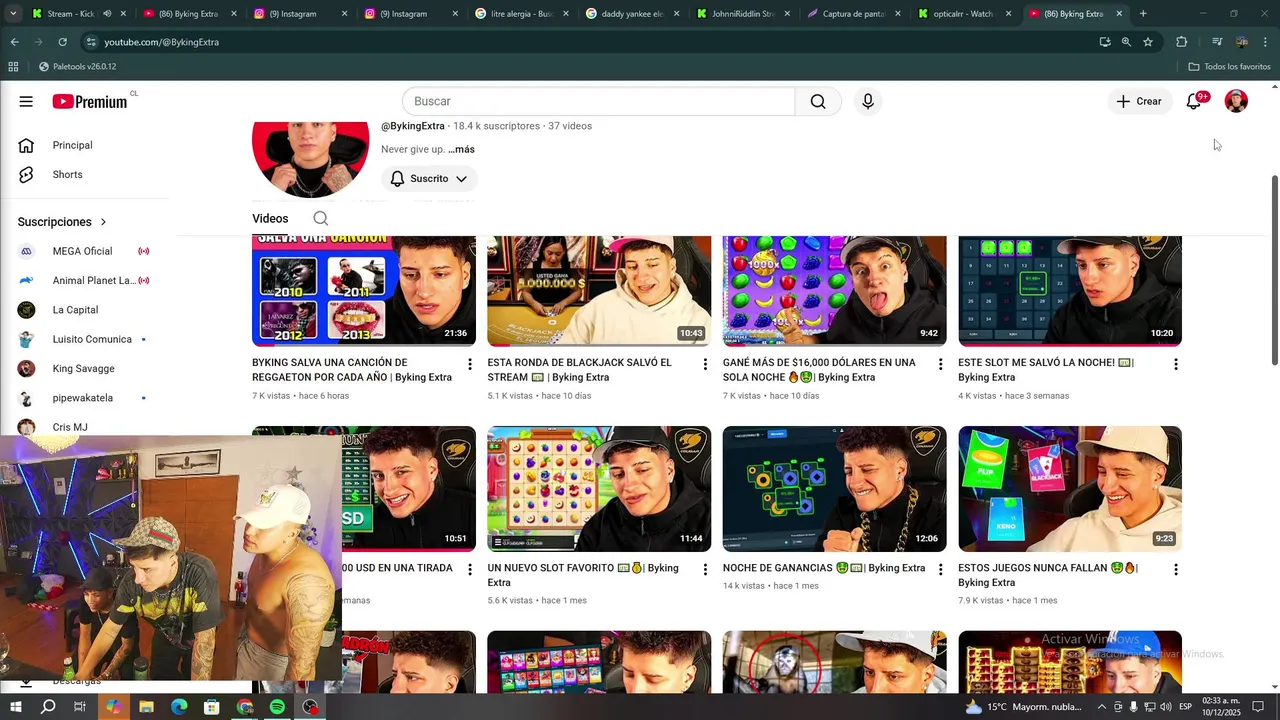
Task: Go back in browser history
Action: point(15,42)
